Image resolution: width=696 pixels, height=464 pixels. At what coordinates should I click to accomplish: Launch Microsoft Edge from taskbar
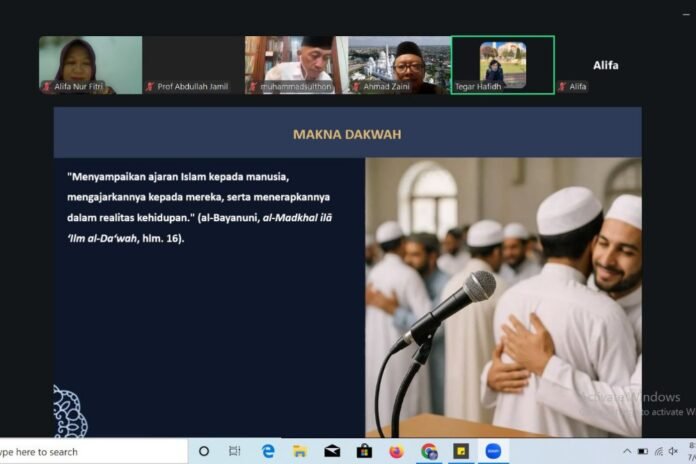[x=268, y=452]
